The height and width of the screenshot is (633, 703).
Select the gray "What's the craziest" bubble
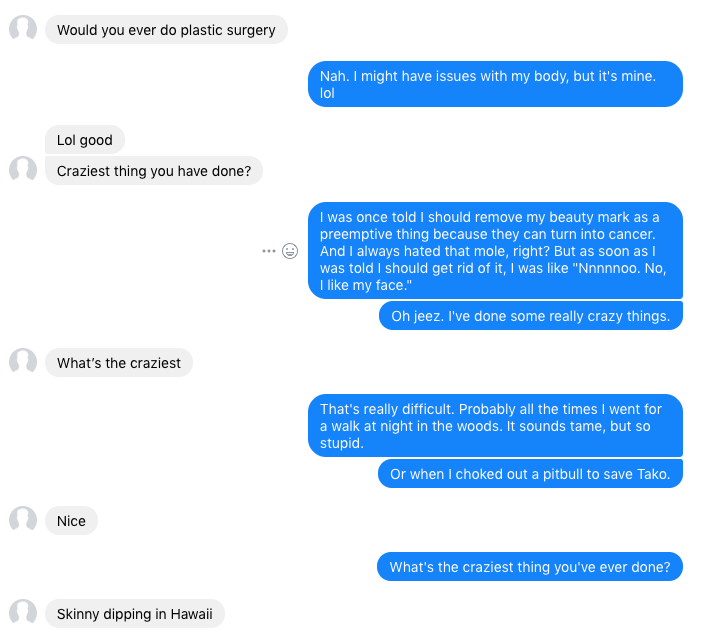pyautogui.click(x=119, y=363)
